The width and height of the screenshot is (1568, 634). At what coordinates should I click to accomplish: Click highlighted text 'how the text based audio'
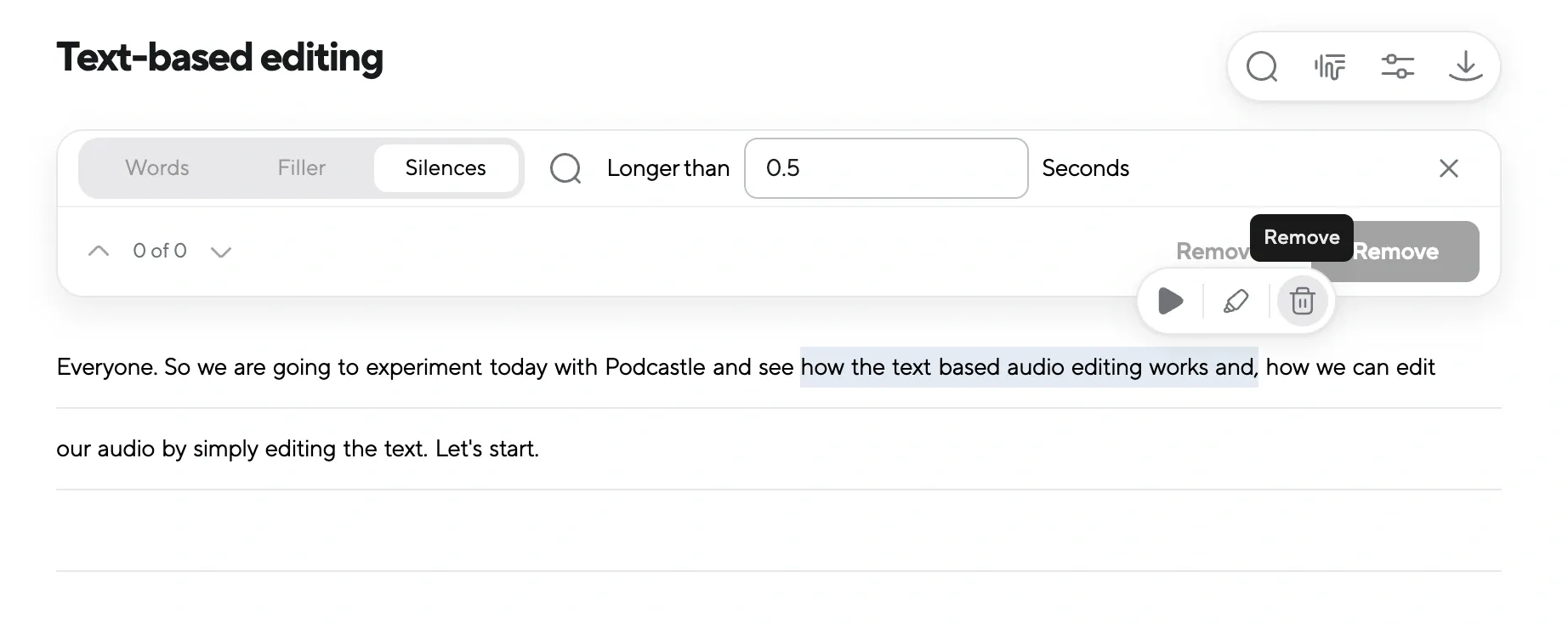tap(932, 367)
